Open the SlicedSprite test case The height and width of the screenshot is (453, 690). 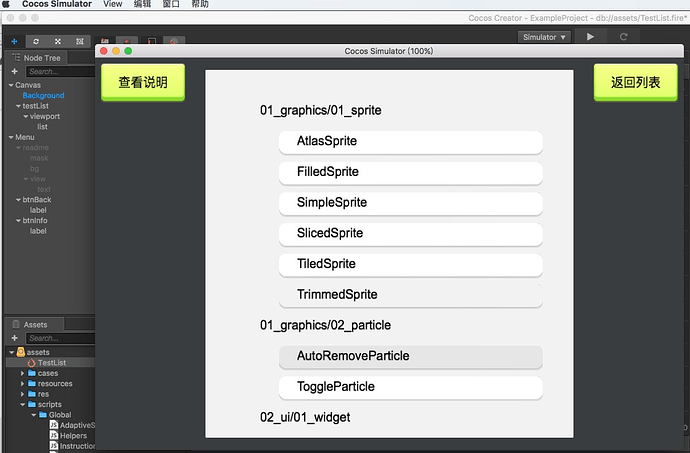tap(411, 234)
